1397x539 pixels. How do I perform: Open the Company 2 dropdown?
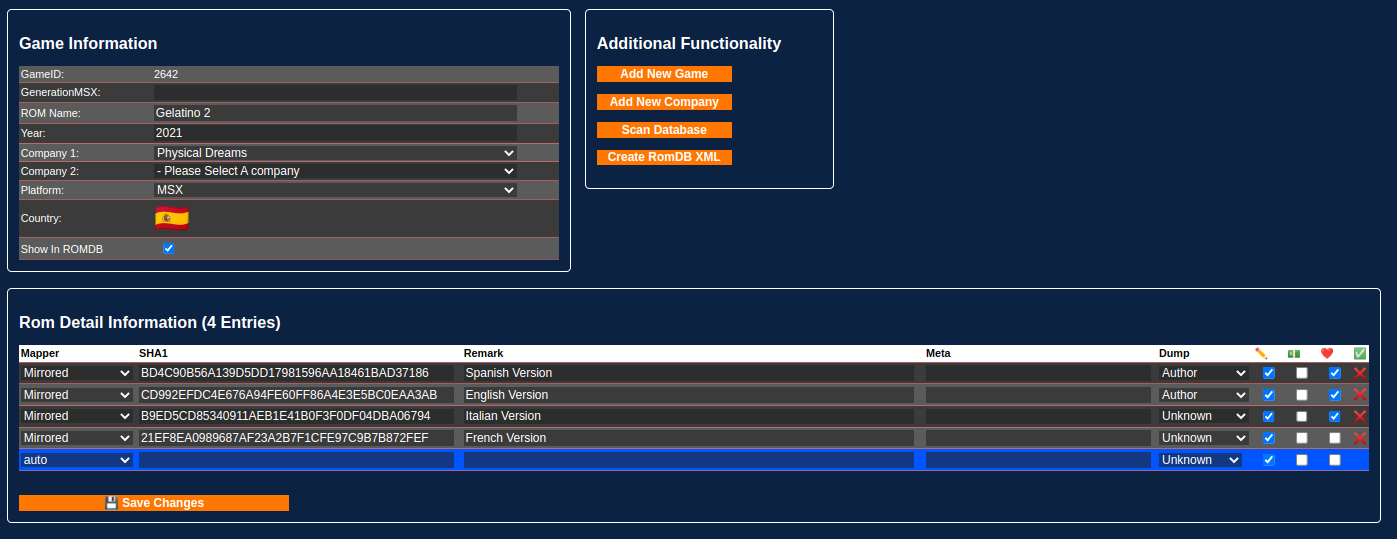click(335, 171)
